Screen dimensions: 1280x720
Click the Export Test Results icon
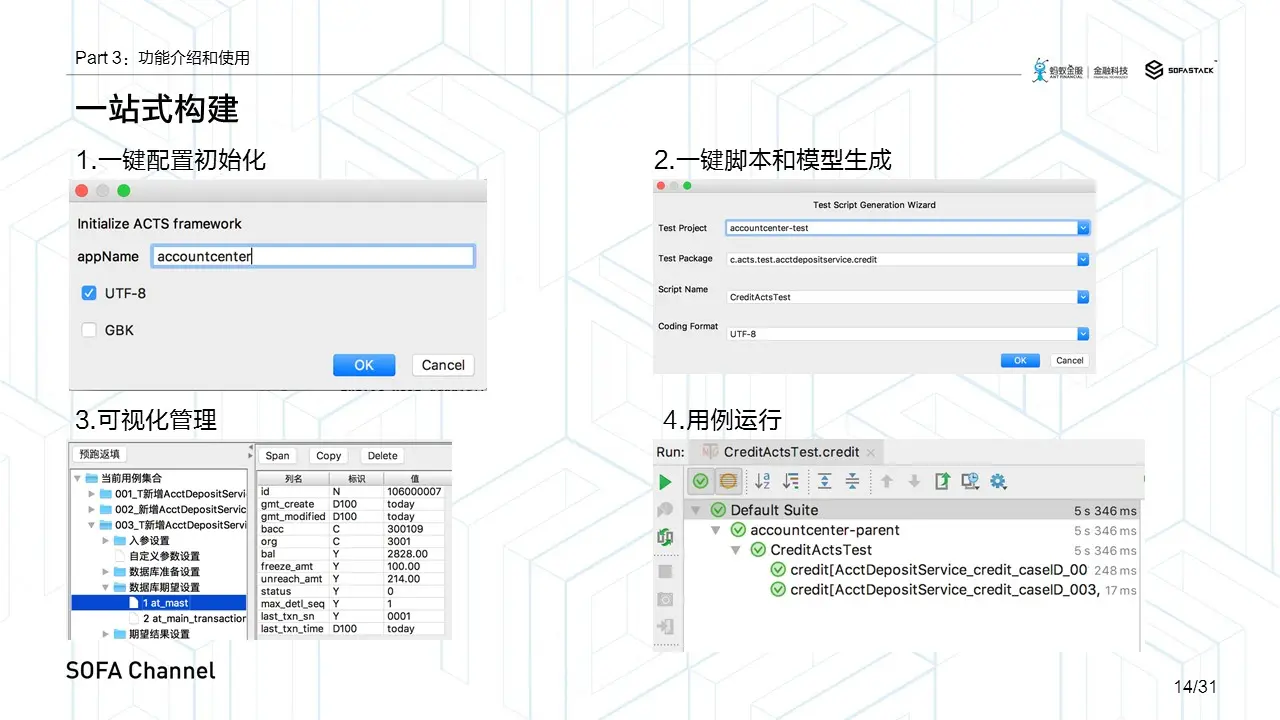coord(942,481)
